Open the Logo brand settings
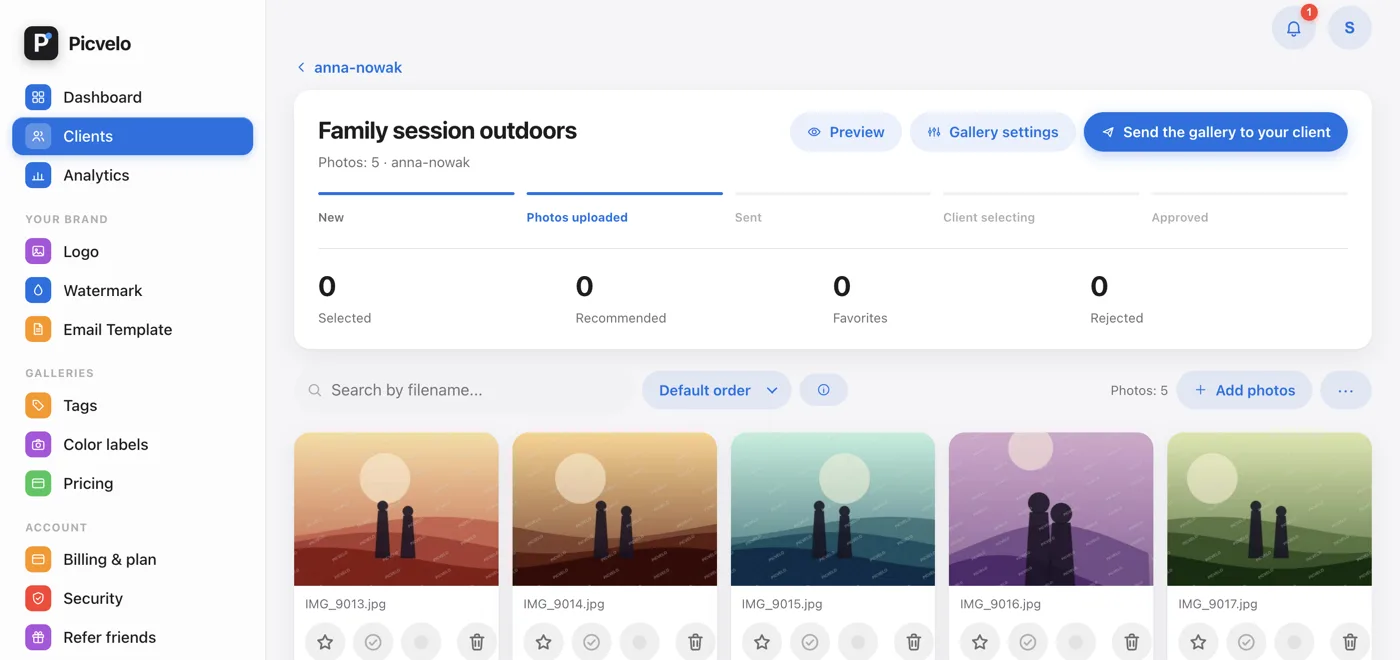 [132, 251]
